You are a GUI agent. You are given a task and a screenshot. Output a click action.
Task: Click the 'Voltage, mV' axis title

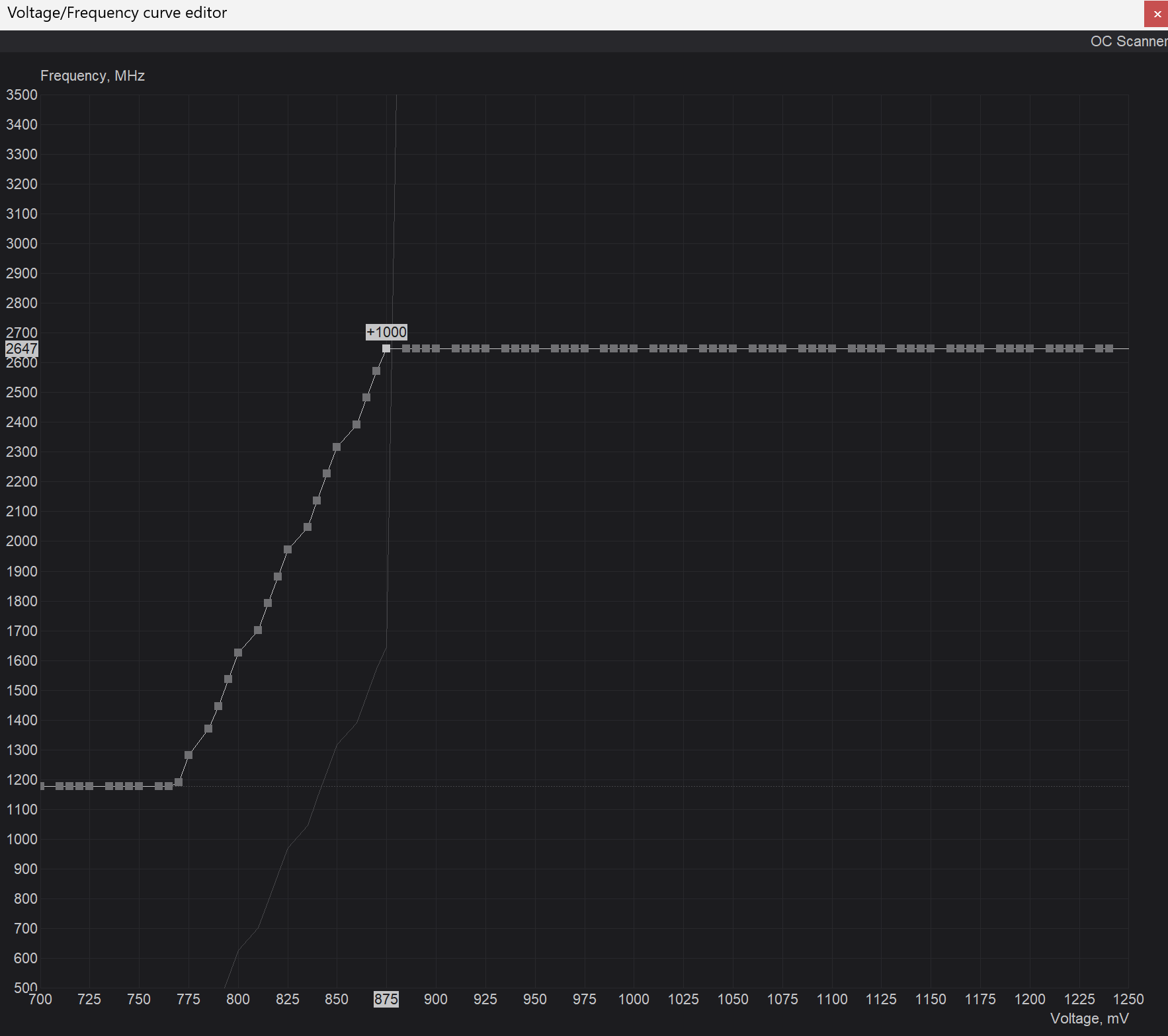1089,1018
